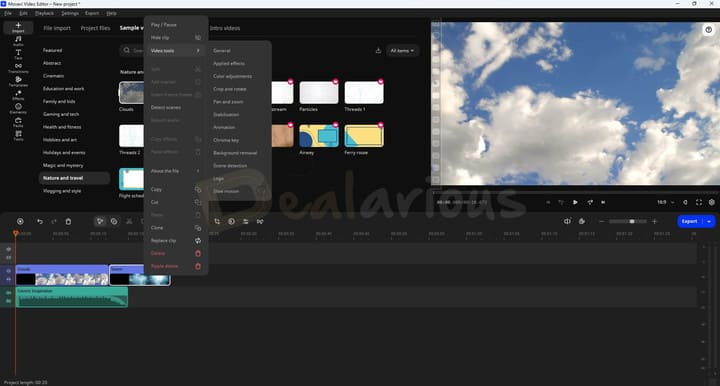Open the Effects panel in sidebar

coord(18,95)
